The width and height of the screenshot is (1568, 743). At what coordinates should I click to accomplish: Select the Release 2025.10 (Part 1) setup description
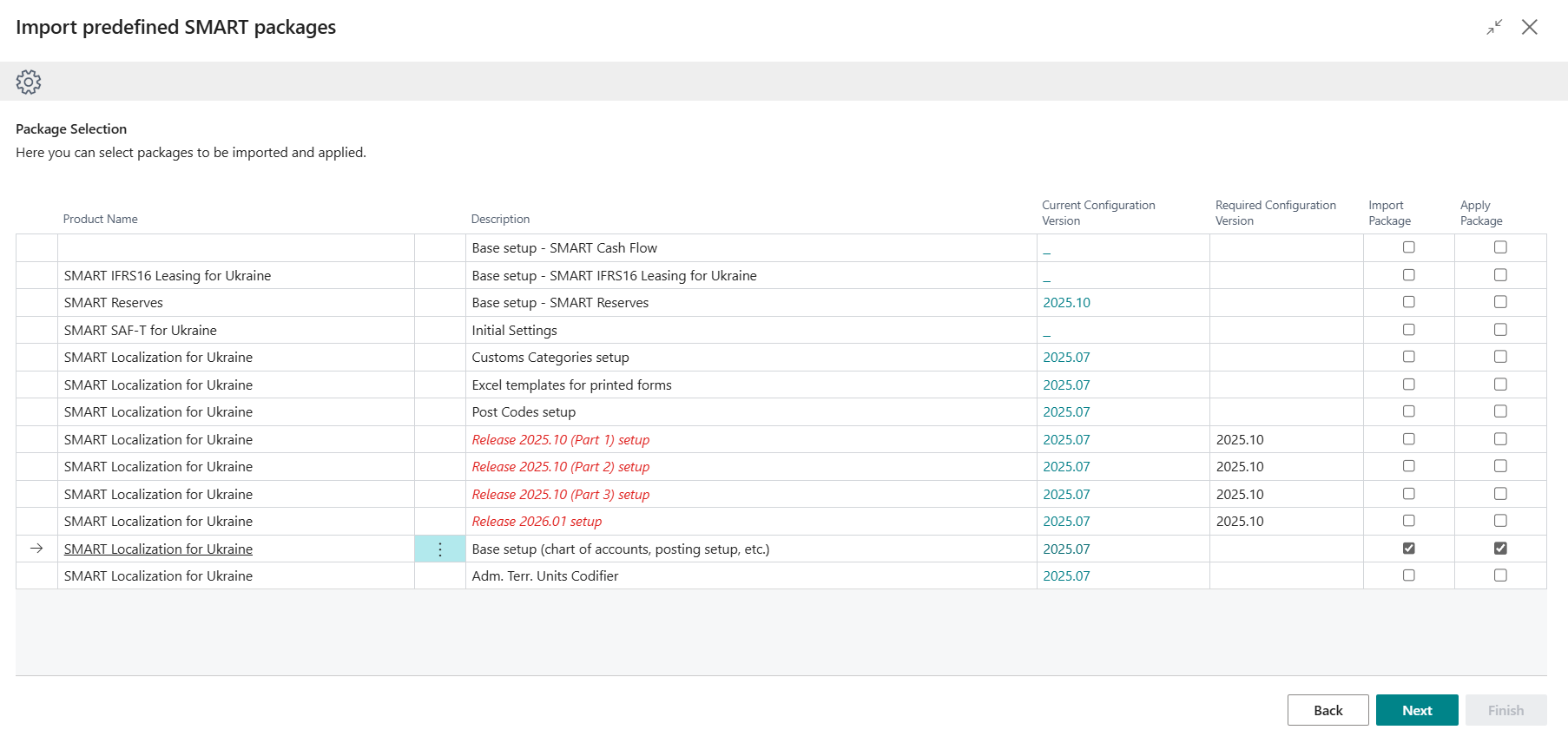point(560,440)
